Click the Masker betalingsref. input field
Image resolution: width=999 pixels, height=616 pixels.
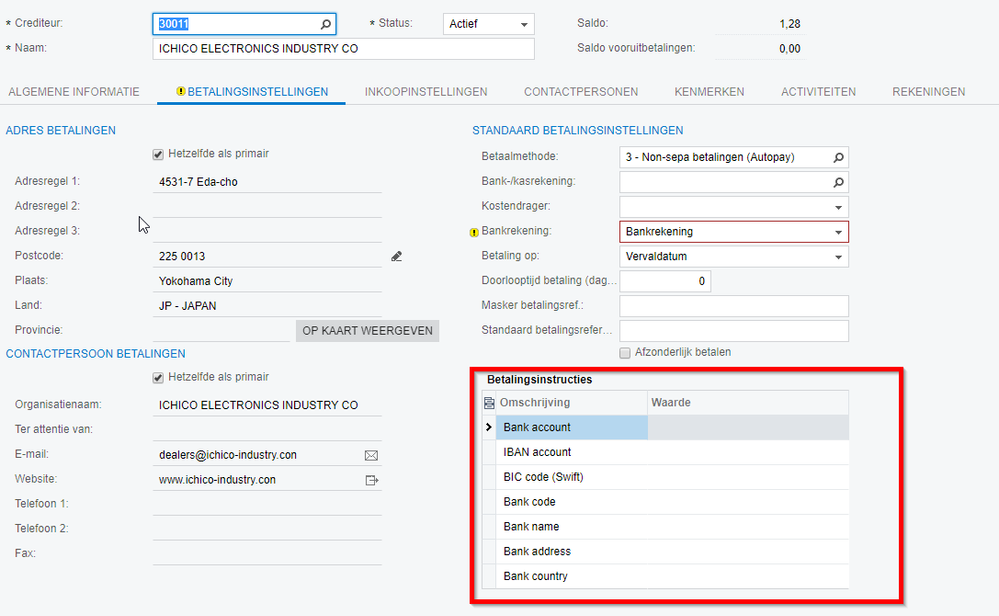733,306
